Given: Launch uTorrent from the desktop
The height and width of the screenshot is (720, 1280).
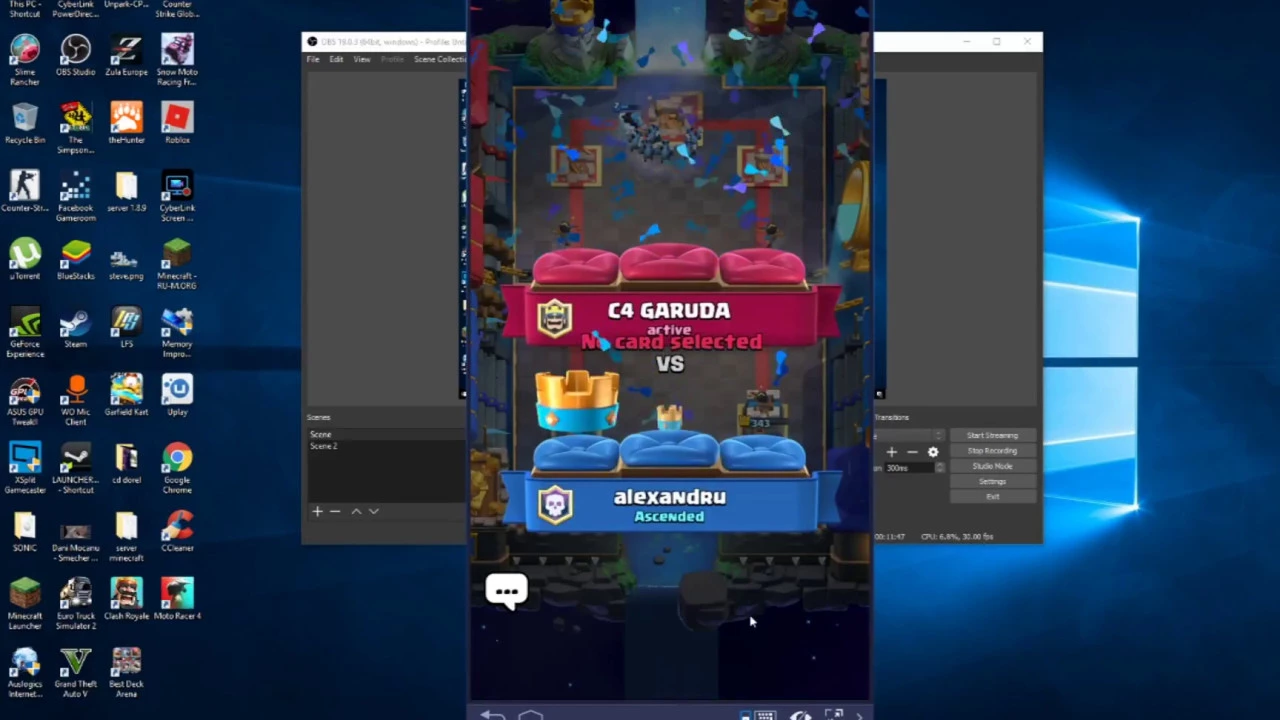Looking at the screenshot, I should [25, 259].
